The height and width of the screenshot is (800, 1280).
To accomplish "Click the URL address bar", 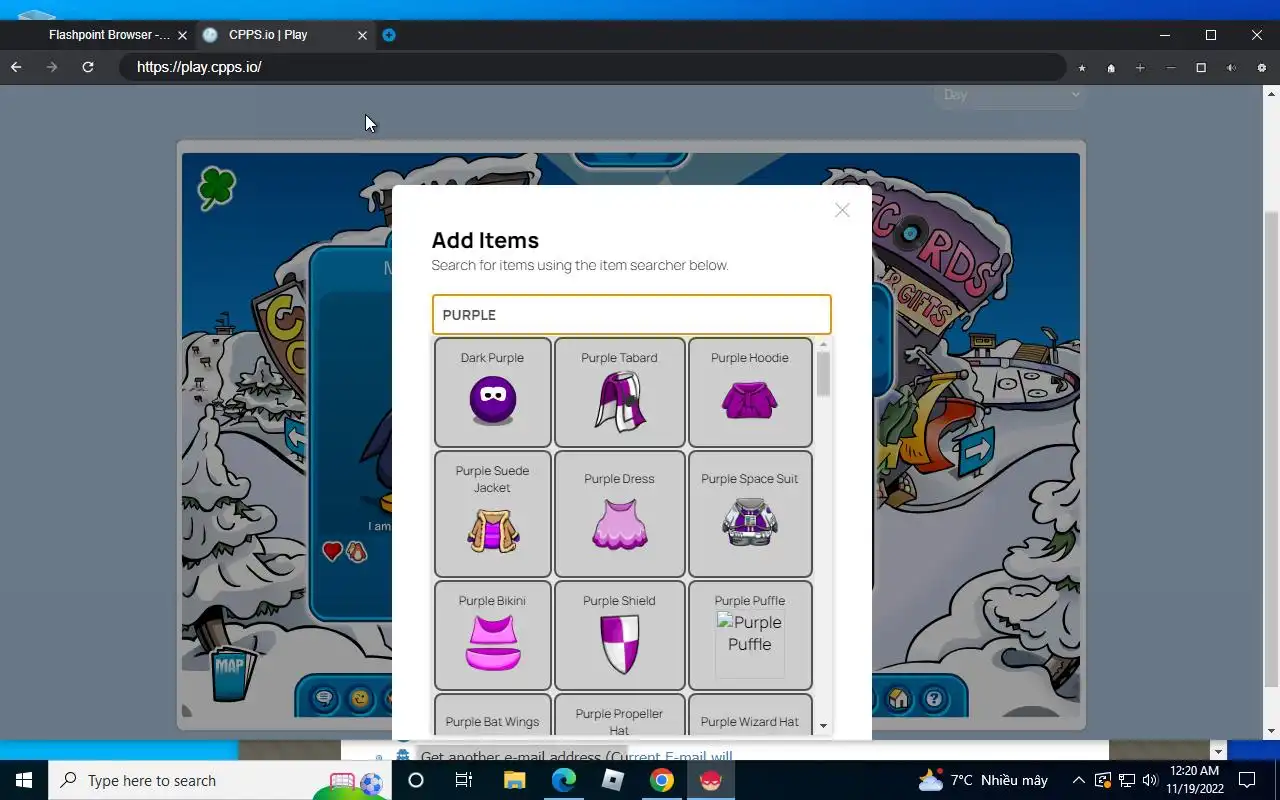I will coord(592,67).
